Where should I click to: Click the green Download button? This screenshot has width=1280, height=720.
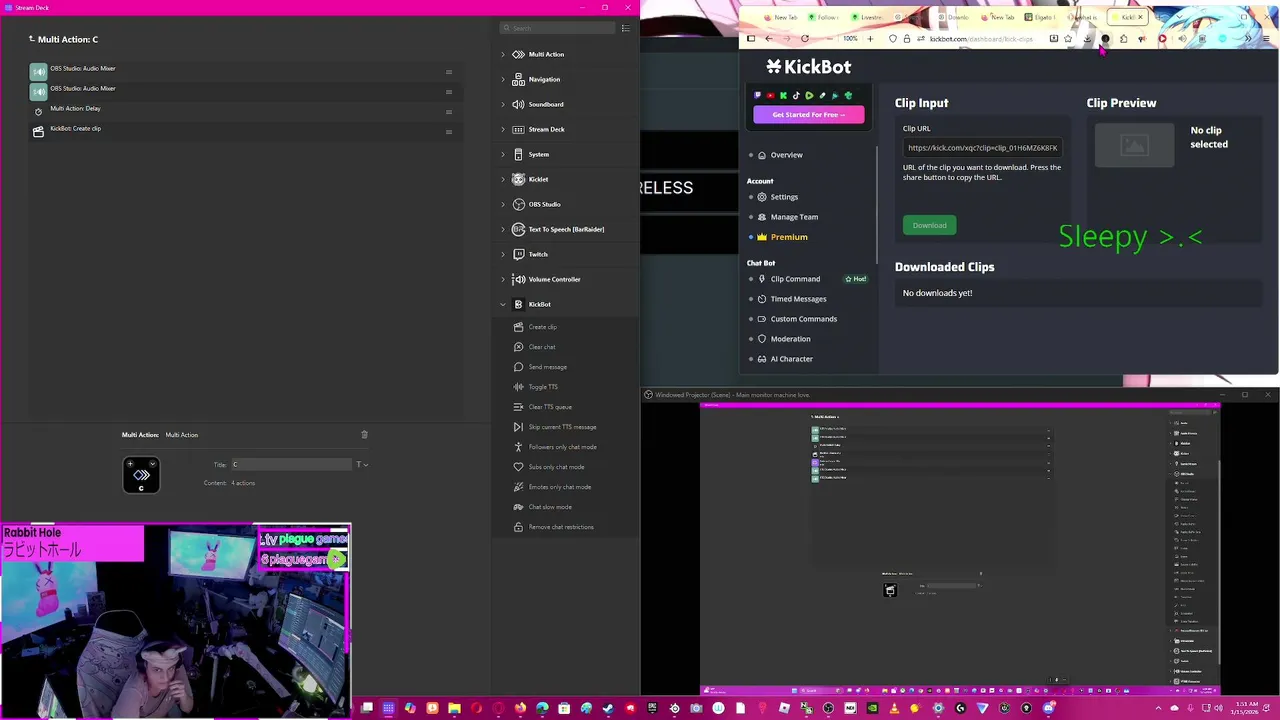pyautogui.click(x=929, y=225)
